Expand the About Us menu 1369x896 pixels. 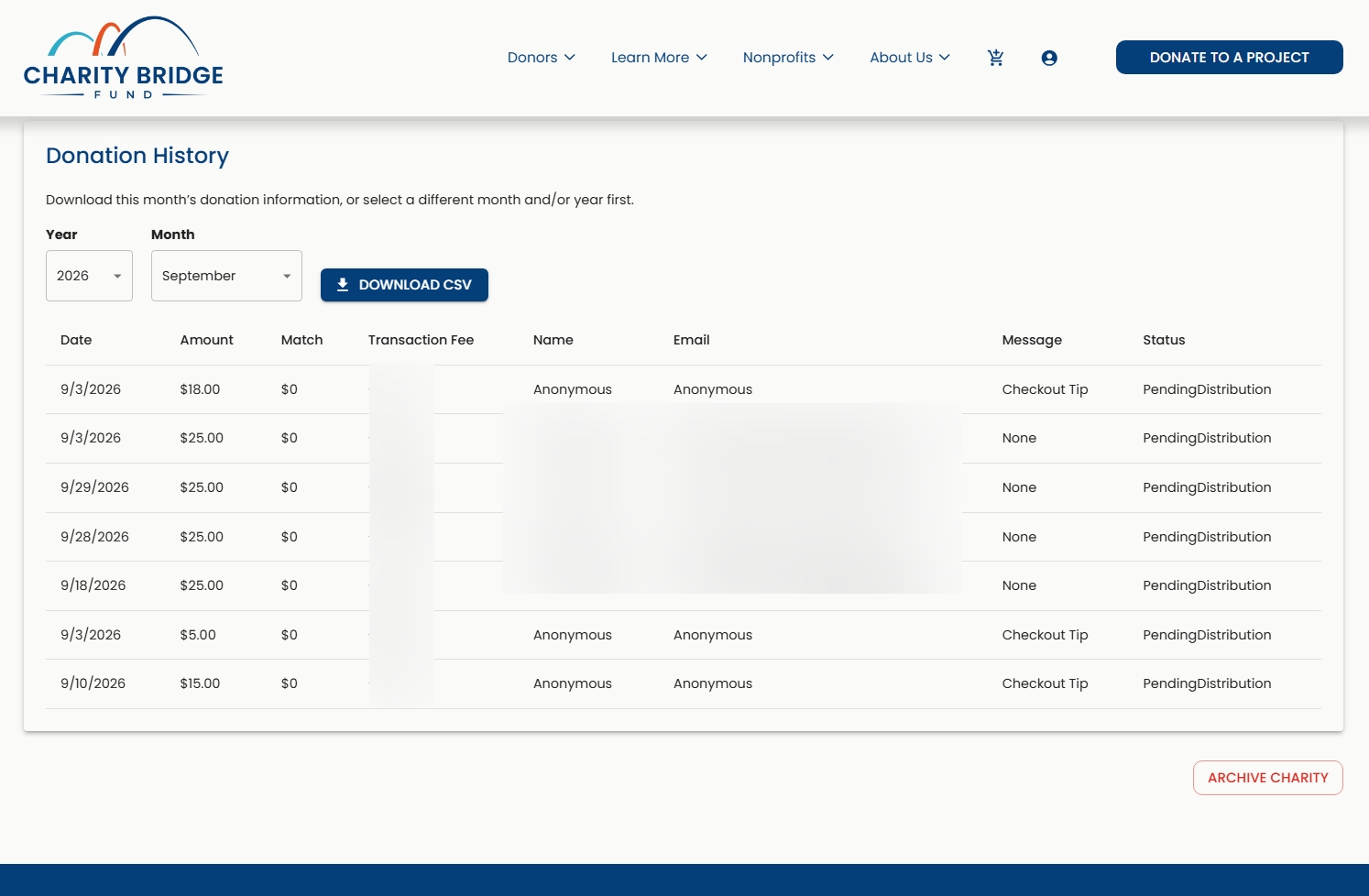[910, 58]
